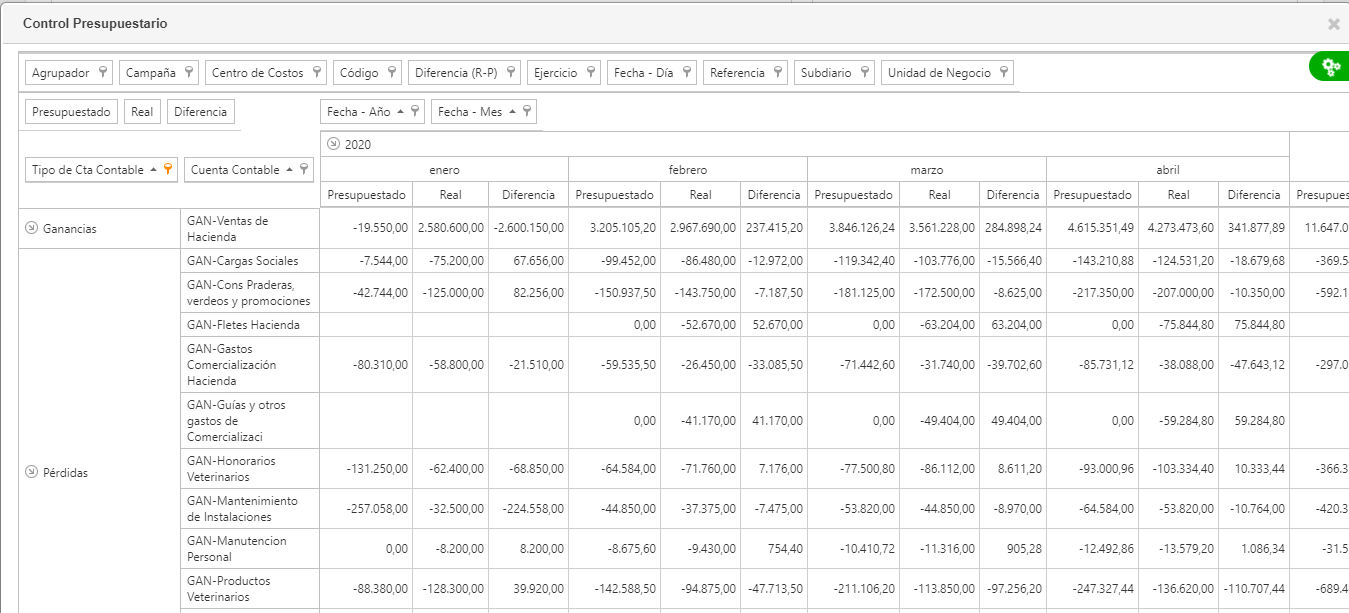This screenshot has height=613, width=1349.
Task: Toggle sort on Fecha - Año field
Action: coord(401,111)
